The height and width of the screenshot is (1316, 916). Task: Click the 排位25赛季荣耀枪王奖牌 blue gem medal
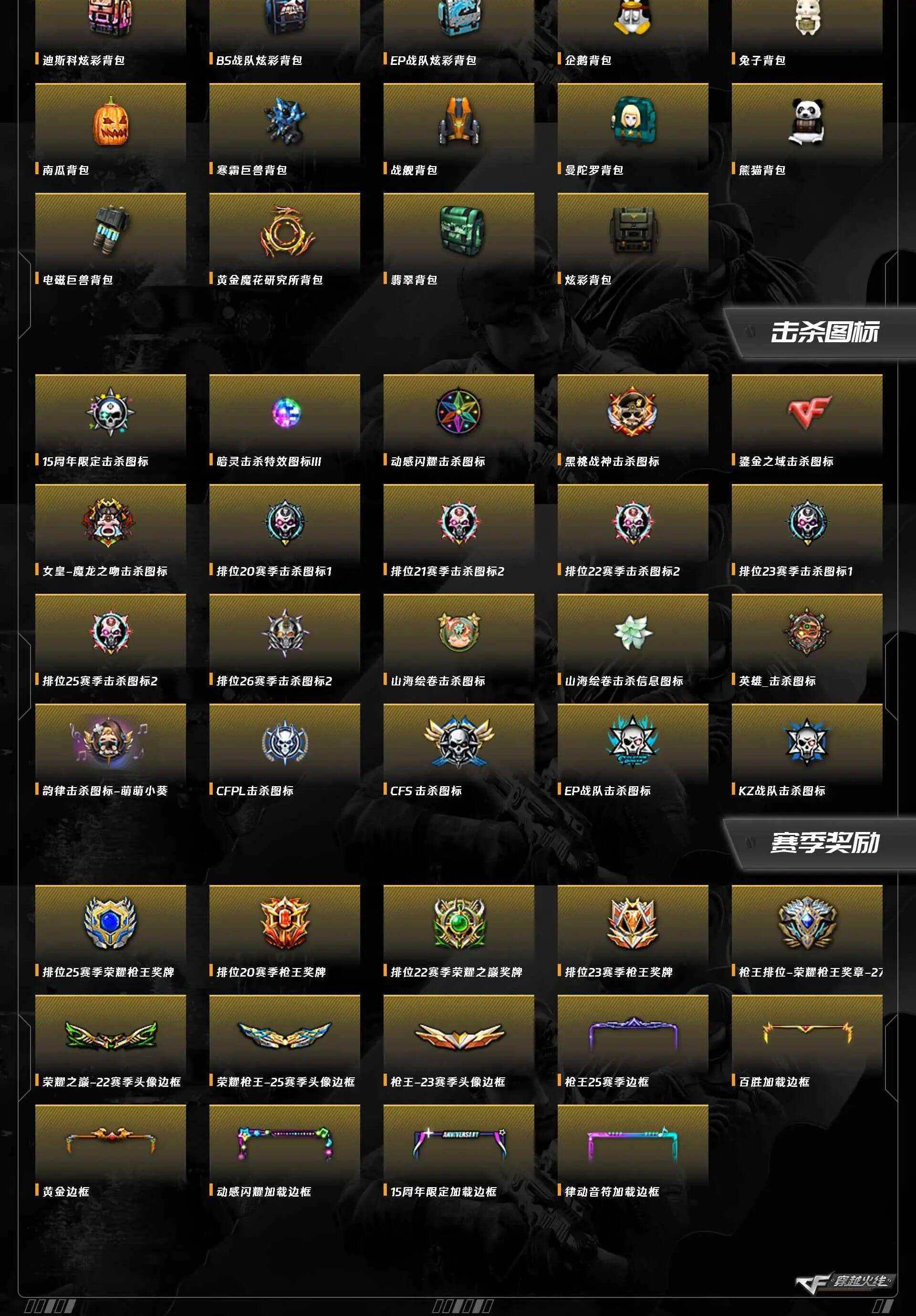pos(111,923)
